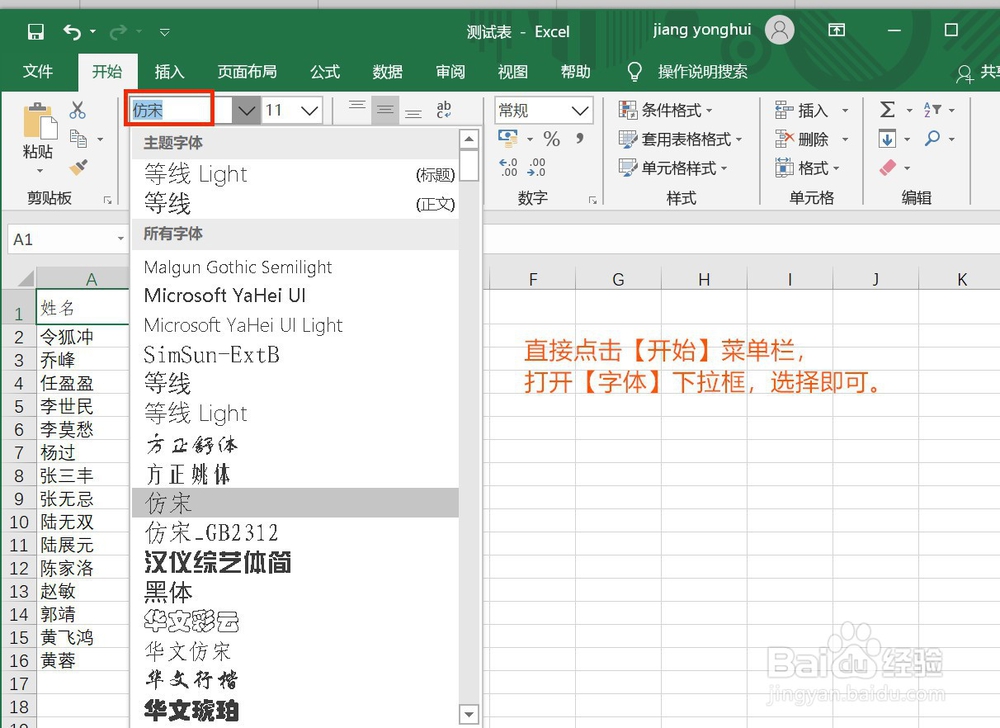Click the 操作说明搜索 tell-me search box

tap(702, 71)
